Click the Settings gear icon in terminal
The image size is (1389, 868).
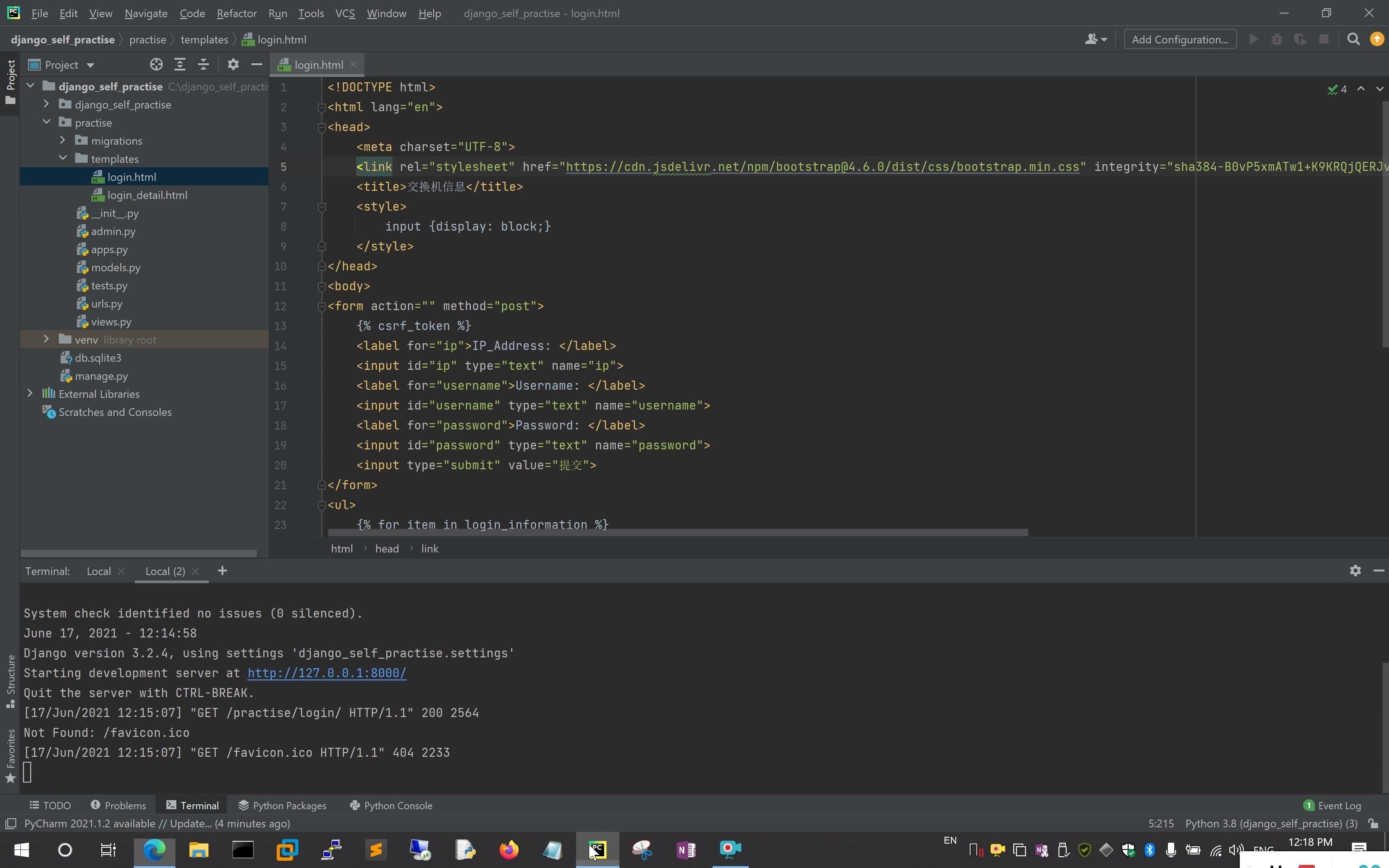(1356, 571)
